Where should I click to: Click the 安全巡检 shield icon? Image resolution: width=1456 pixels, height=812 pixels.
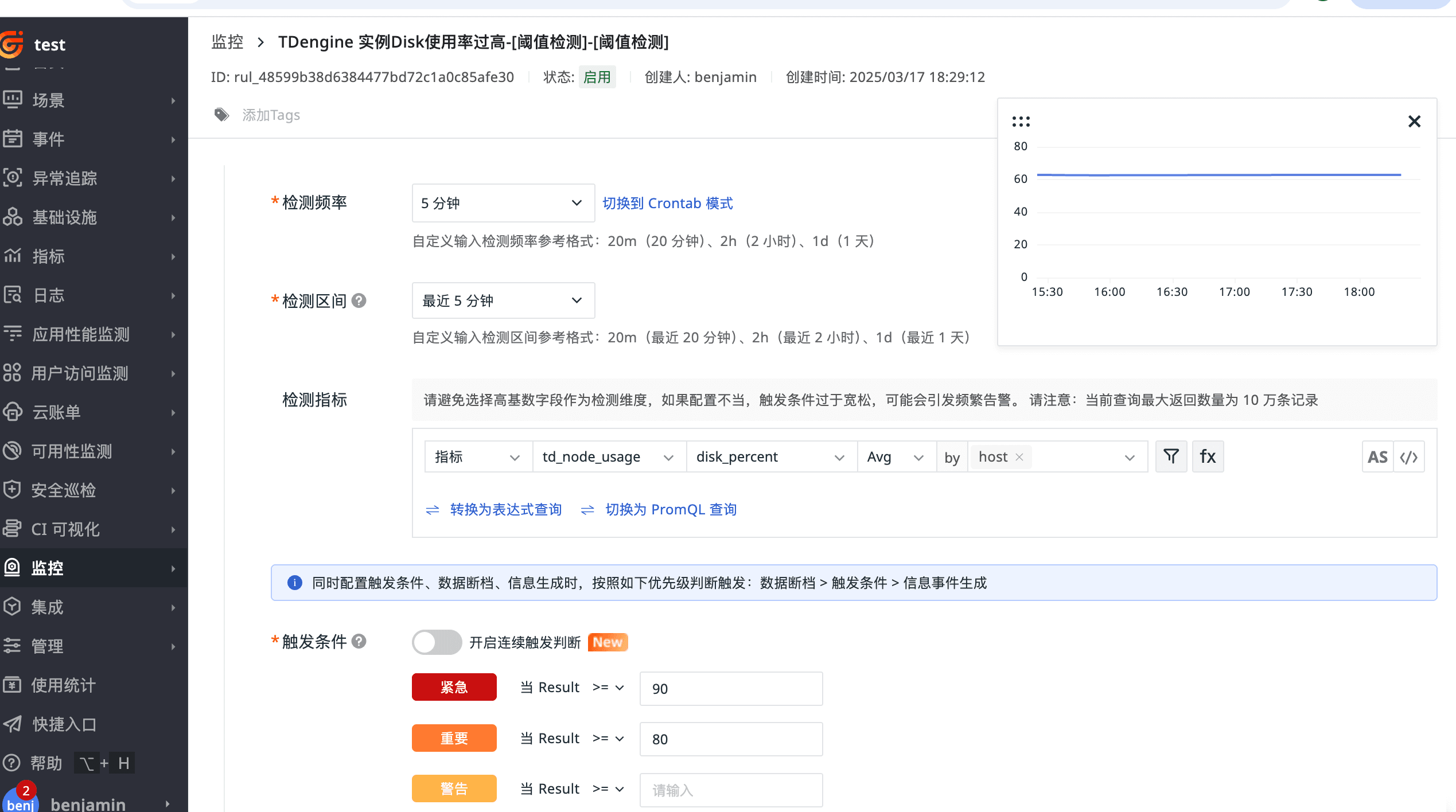(x=13, y=490)
